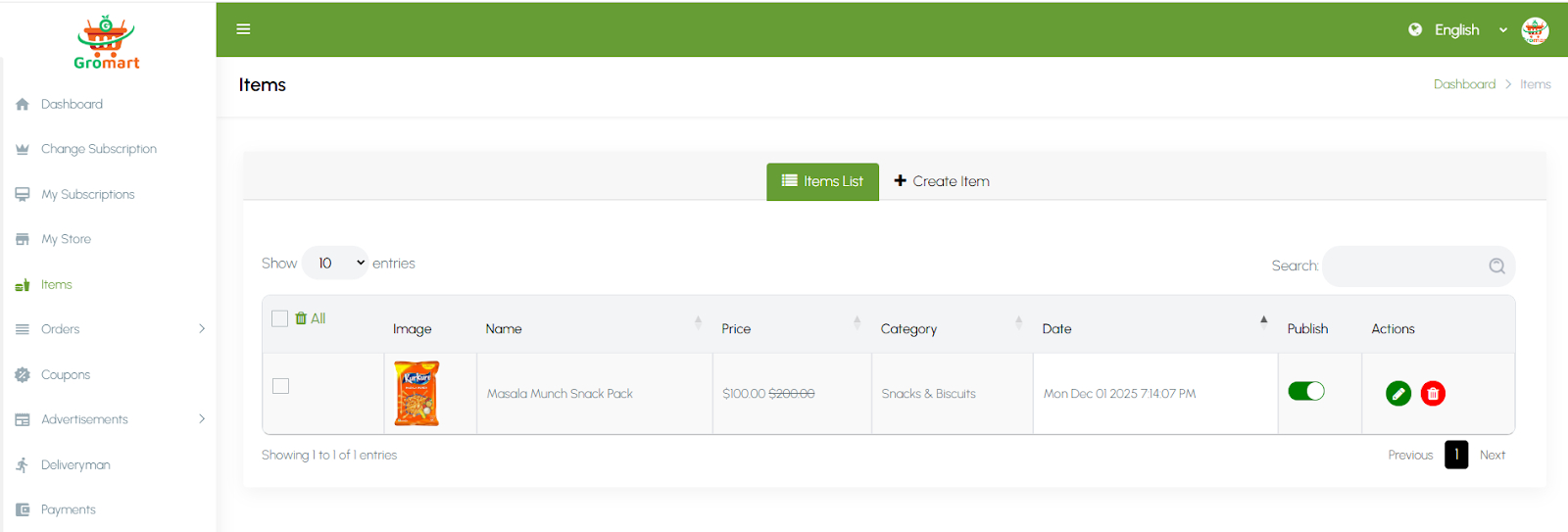Viewport: 1568px width, 532px height.
Task: Open the profile avatar in header
Action: click(x=1535, y=30)
